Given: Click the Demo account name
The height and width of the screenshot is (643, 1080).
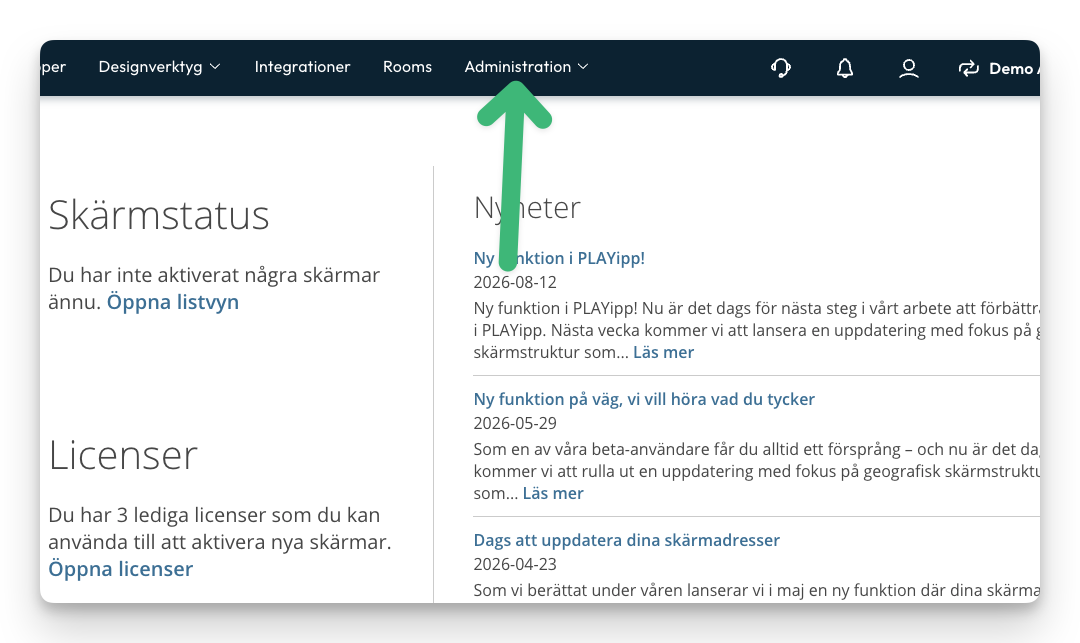Looking at the screenshot, I should tap(1014, 68).
